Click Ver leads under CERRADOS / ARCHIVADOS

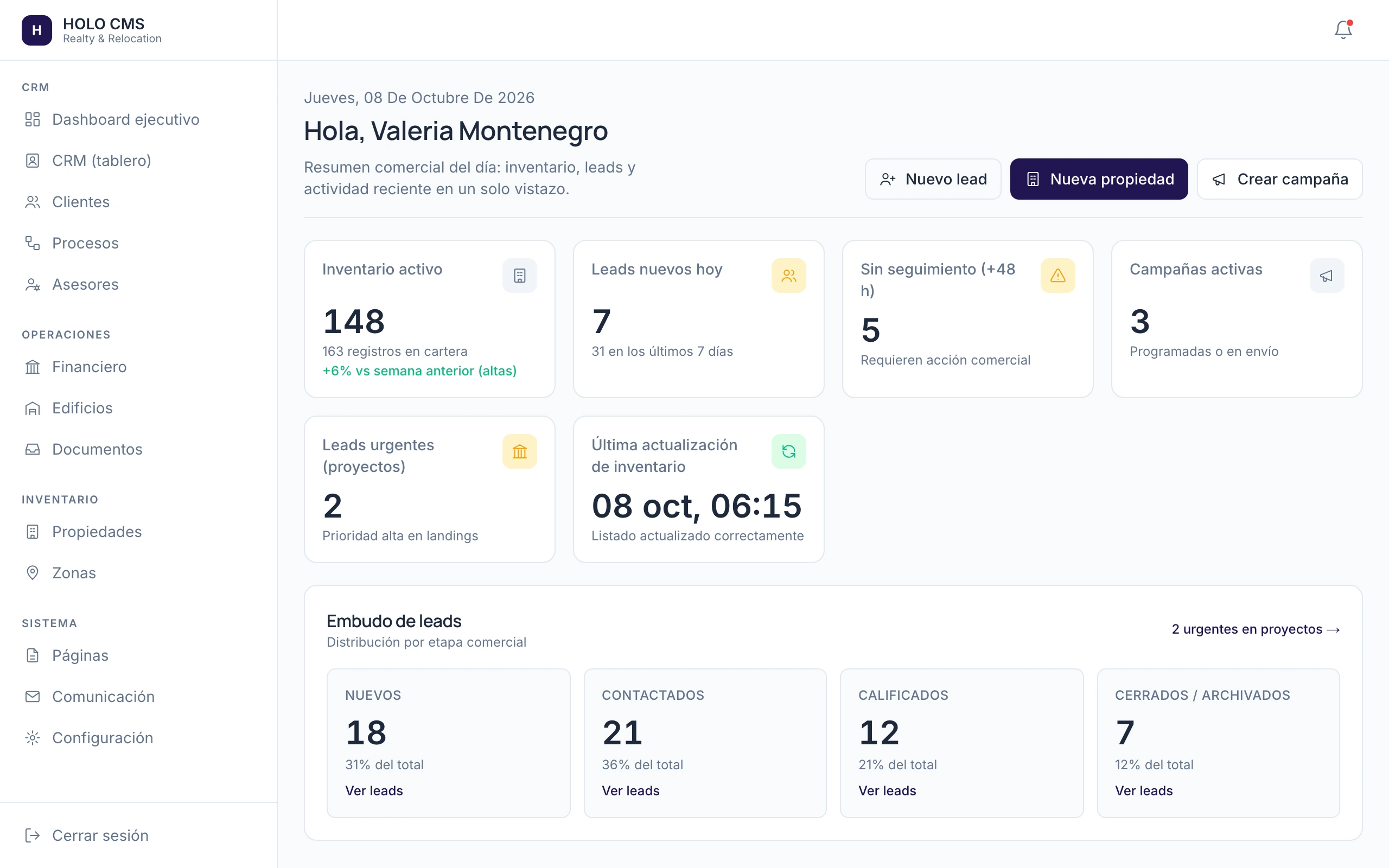click(x=1143, y=790)
